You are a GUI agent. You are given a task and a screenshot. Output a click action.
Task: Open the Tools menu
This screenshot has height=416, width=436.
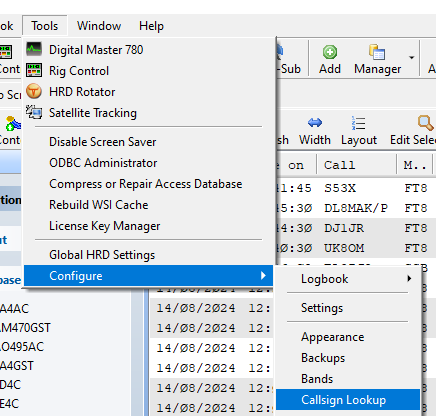tap(45, 26)
